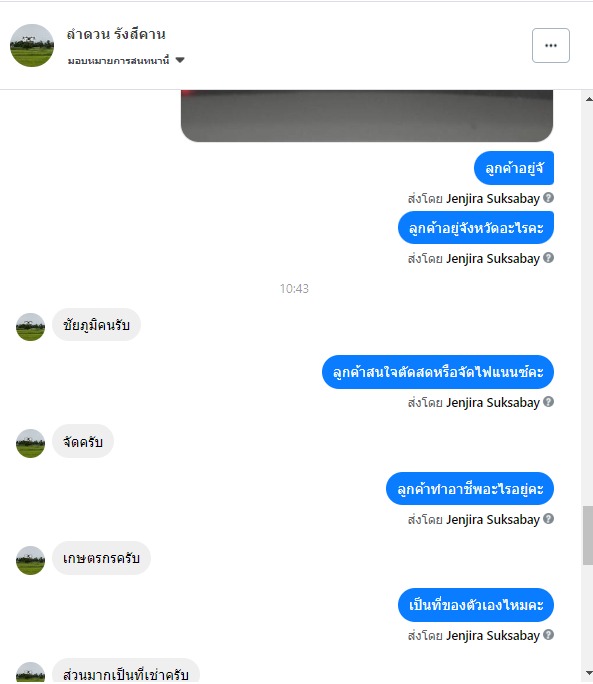Click sender avatar beside จัดครับ message

(31, 444)
